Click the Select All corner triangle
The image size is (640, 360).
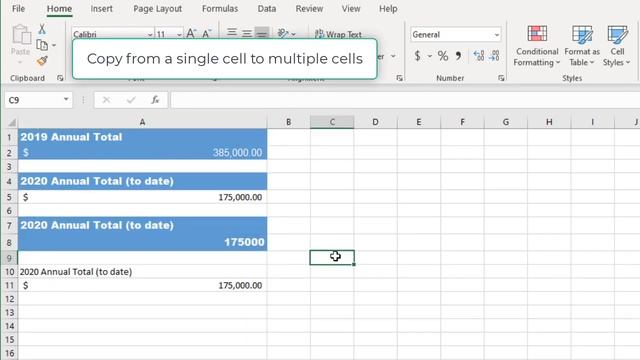pyautogui.click(x=12, y=122)
